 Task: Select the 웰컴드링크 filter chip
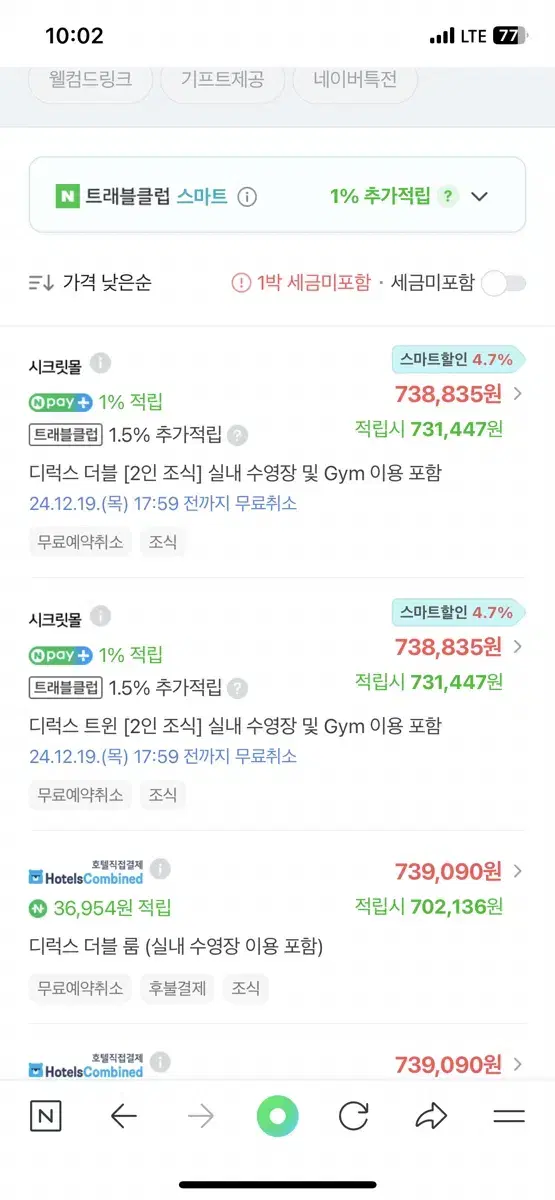pos(91,79)
